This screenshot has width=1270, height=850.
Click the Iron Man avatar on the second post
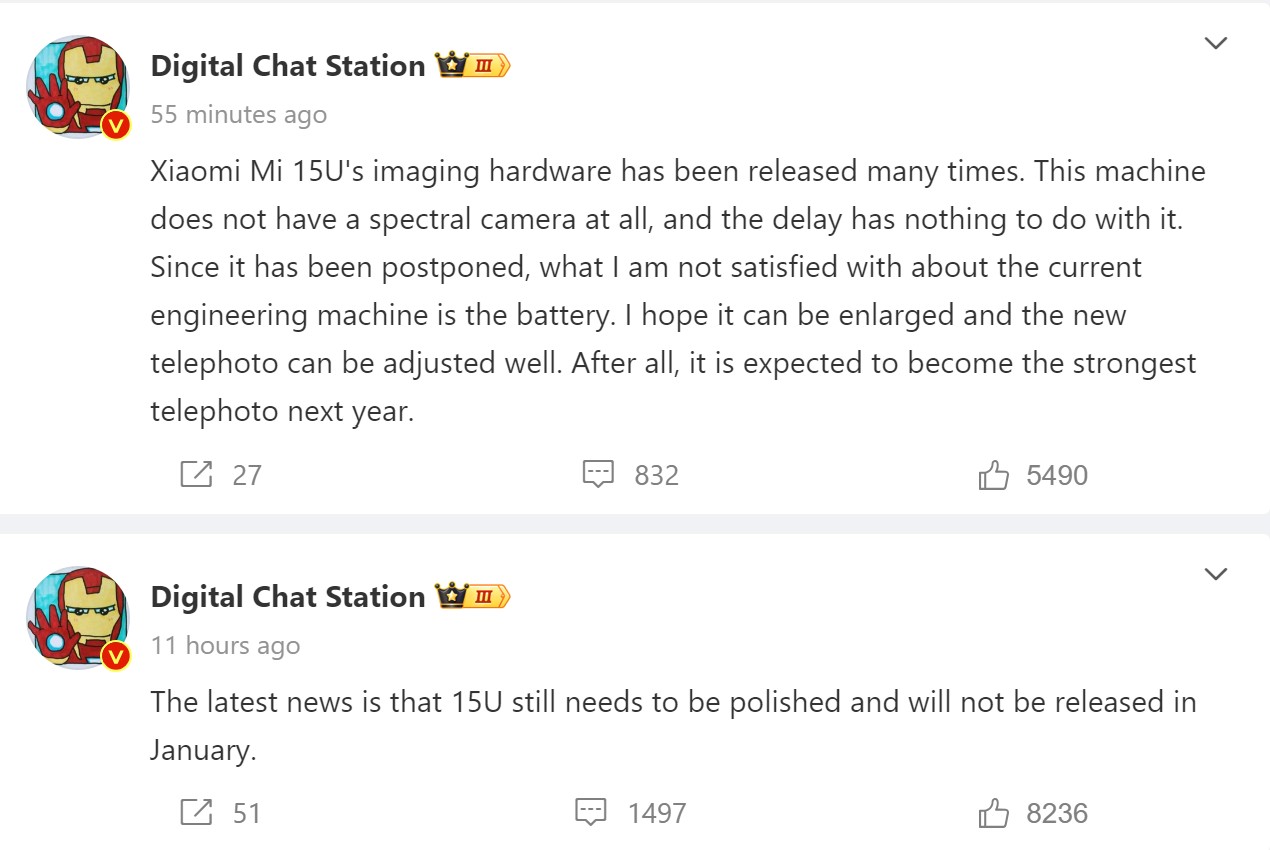click(78, 617)
